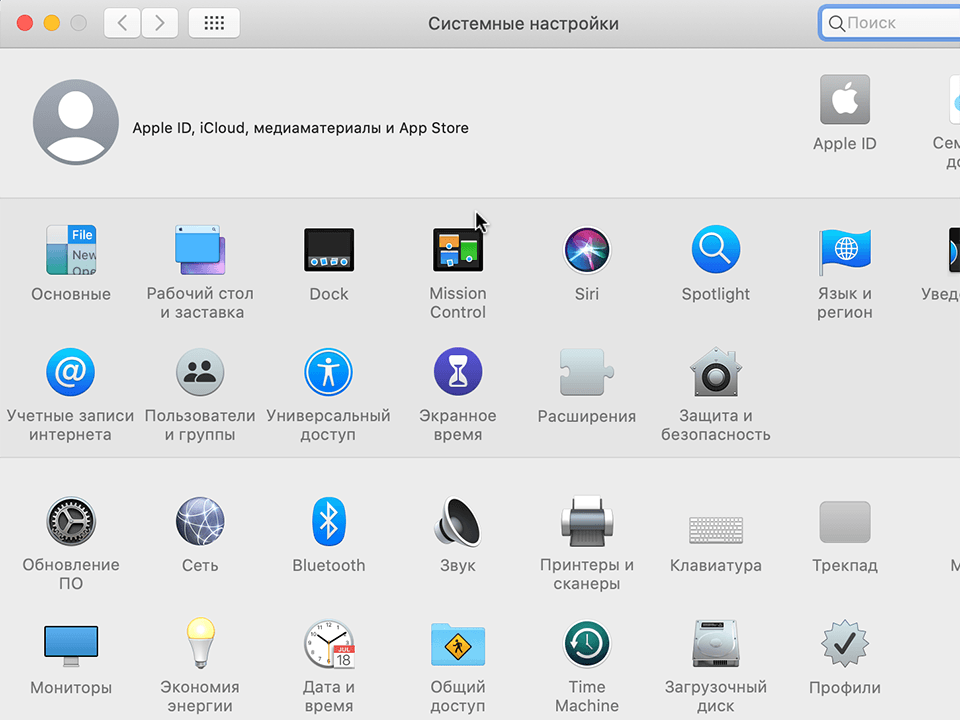Click the user avatar placeholder image
960x720 pixels.
[75, 122]
